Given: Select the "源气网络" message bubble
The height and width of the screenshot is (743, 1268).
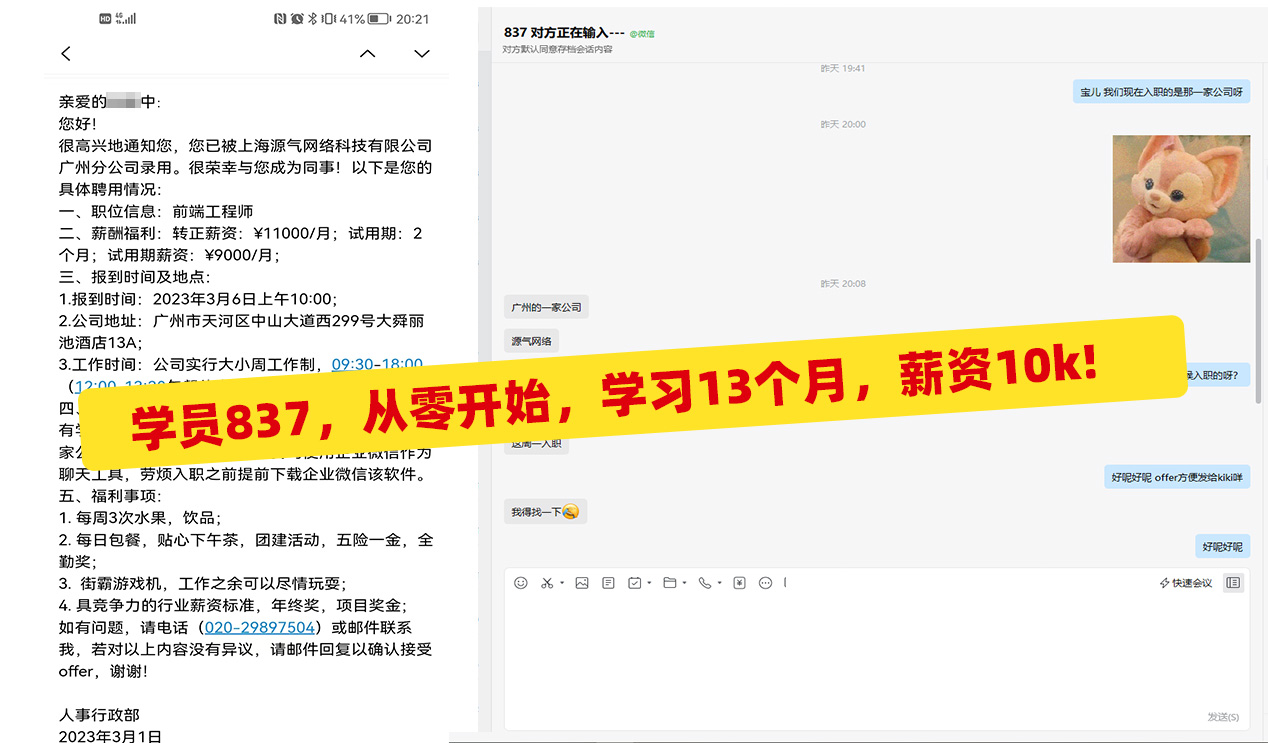Looking at the screenshot, I should 532,341.
